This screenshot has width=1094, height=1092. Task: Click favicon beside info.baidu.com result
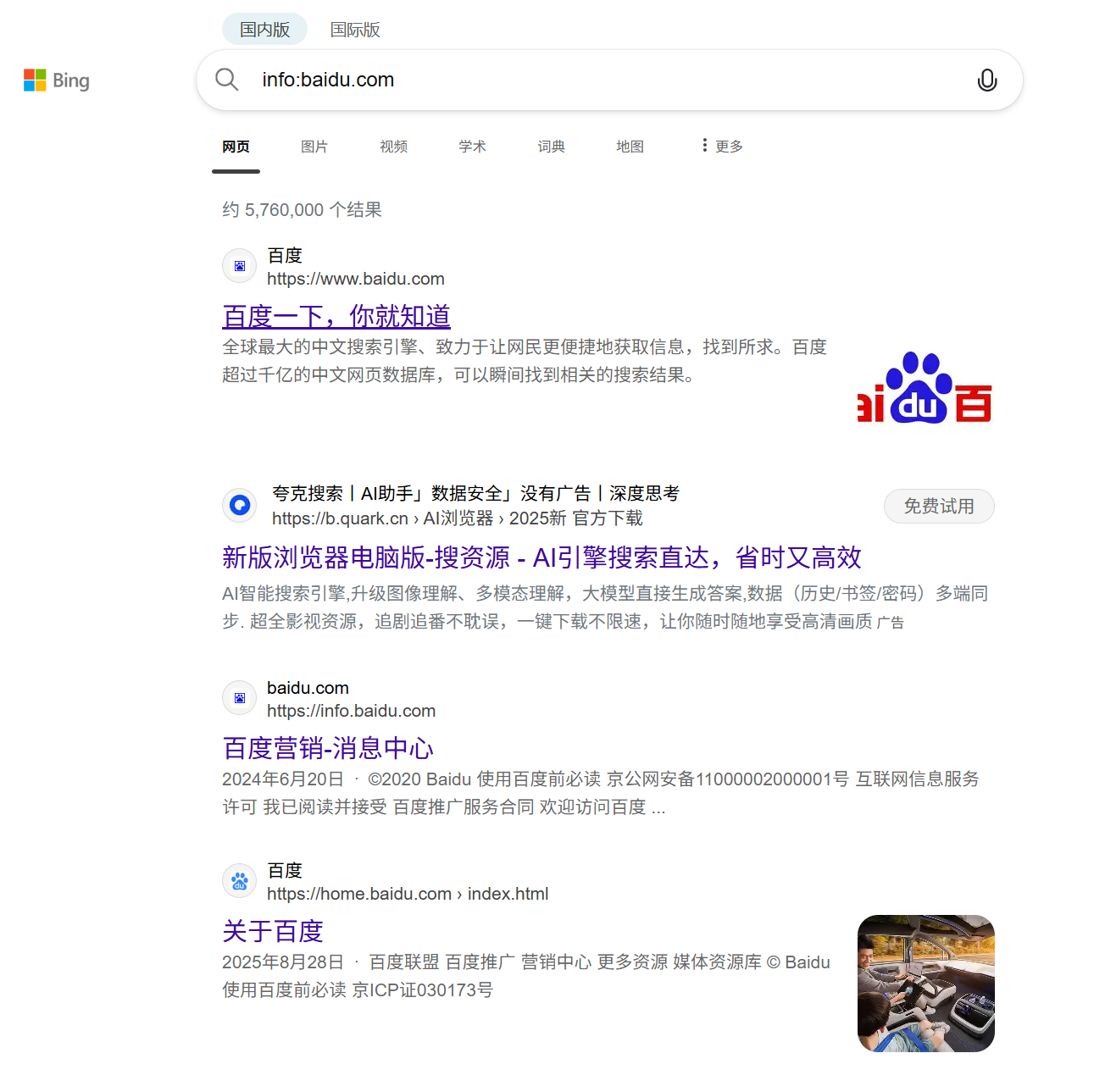[240, 698]
